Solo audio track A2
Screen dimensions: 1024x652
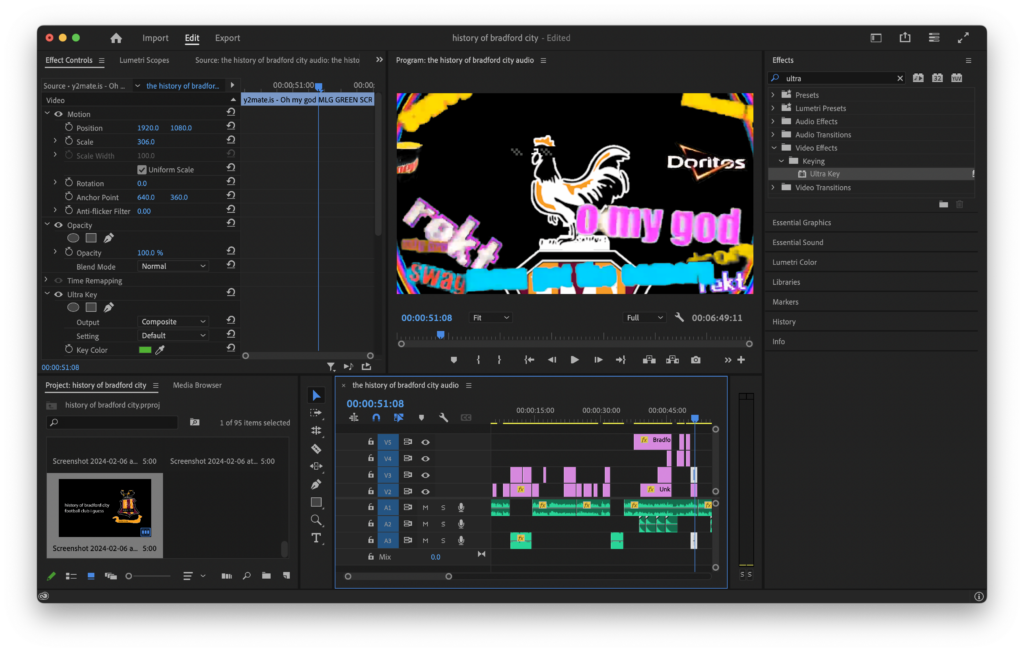(x=443, y=524)
